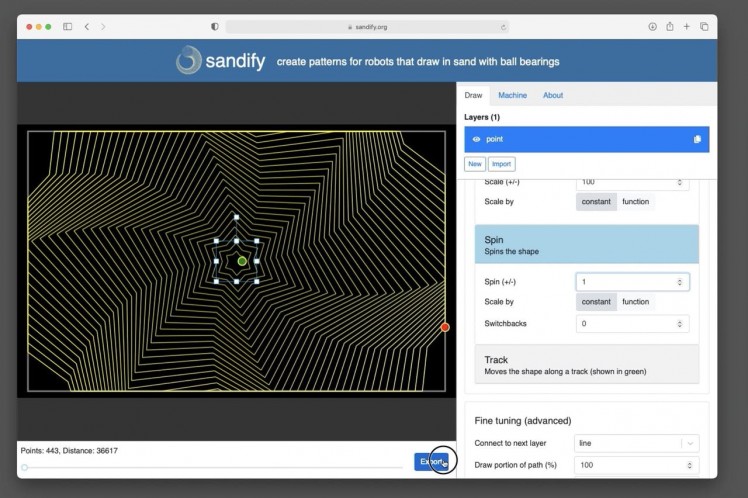This screenshot has height=498, width=748.
Task: Open Safari downloads icon
Action: coord(652,27)
